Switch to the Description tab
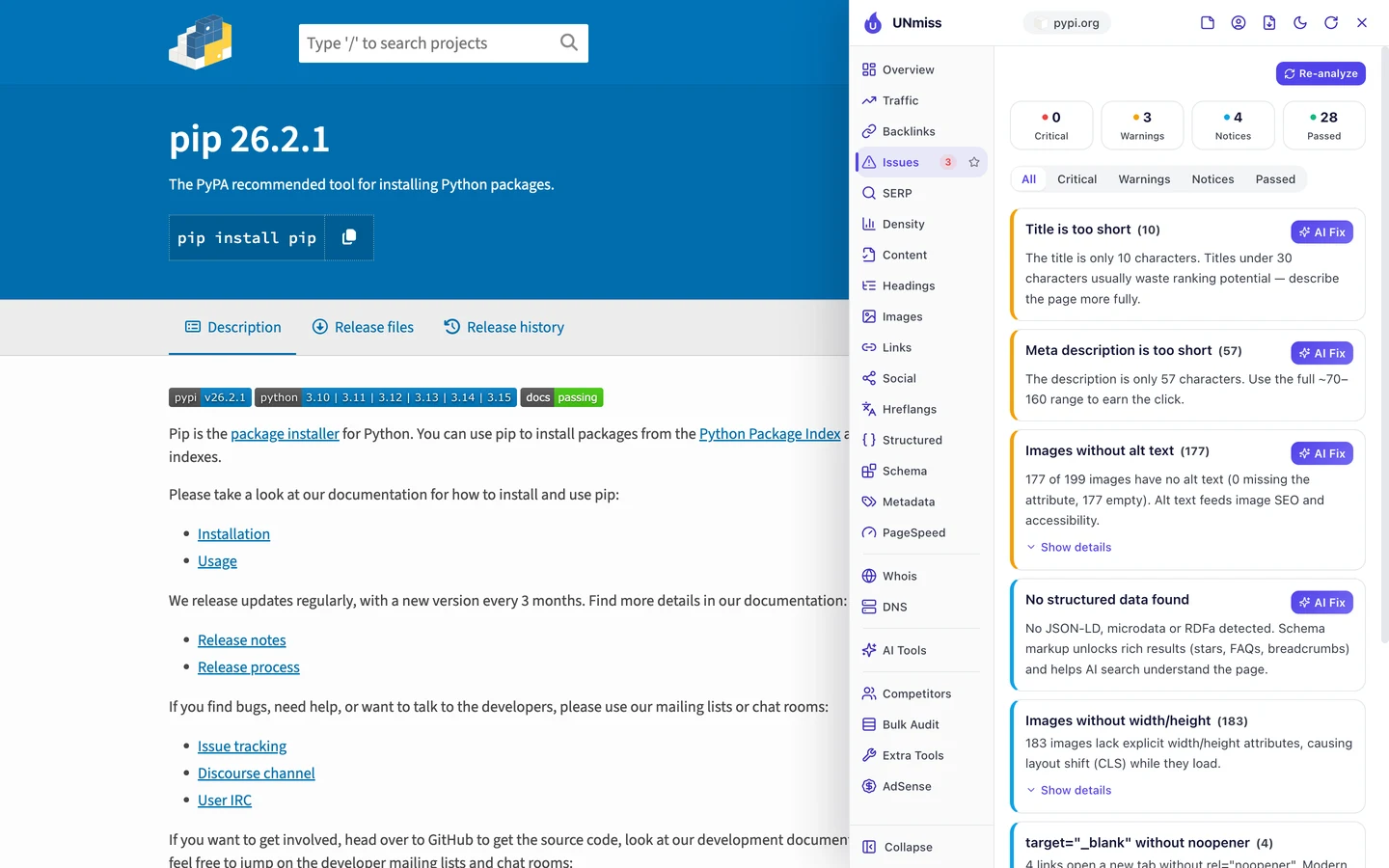The image size is (1389, 868). [232, 327]
